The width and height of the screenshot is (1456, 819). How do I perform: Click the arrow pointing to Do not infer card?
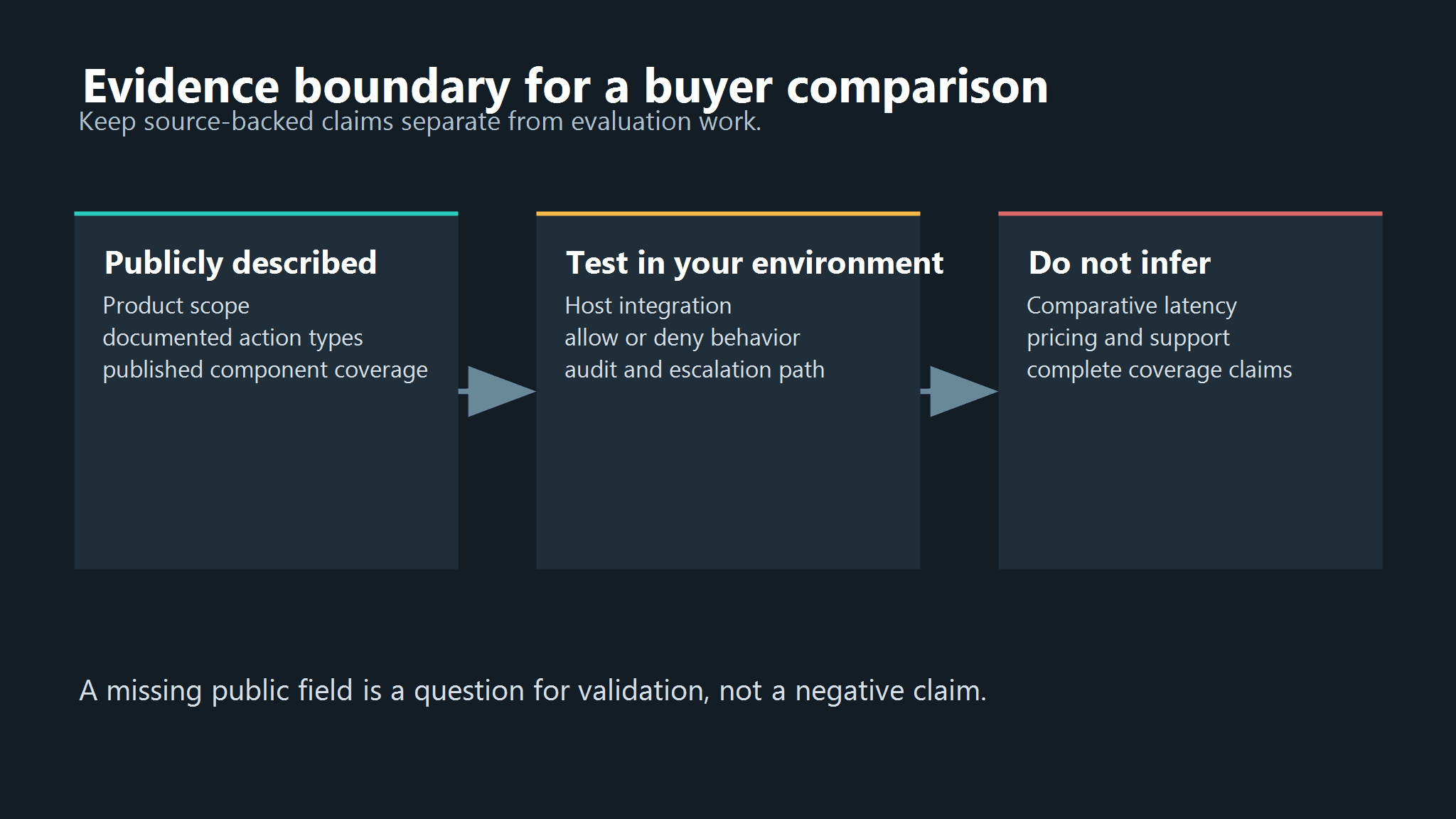[960, 391]
